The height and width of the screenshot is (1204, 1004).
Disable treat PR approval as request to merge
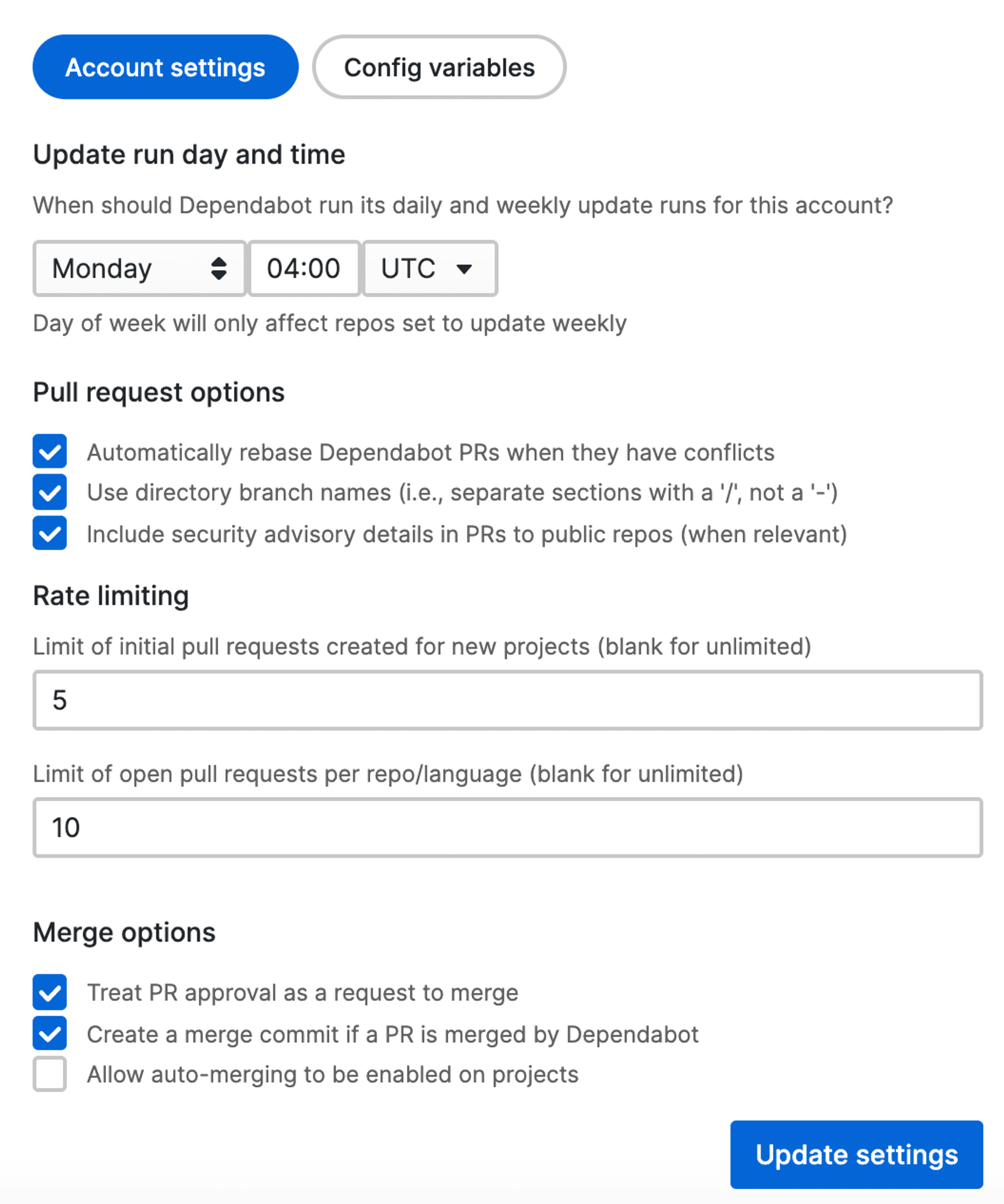pyautogui.click(x=50, y=993)
